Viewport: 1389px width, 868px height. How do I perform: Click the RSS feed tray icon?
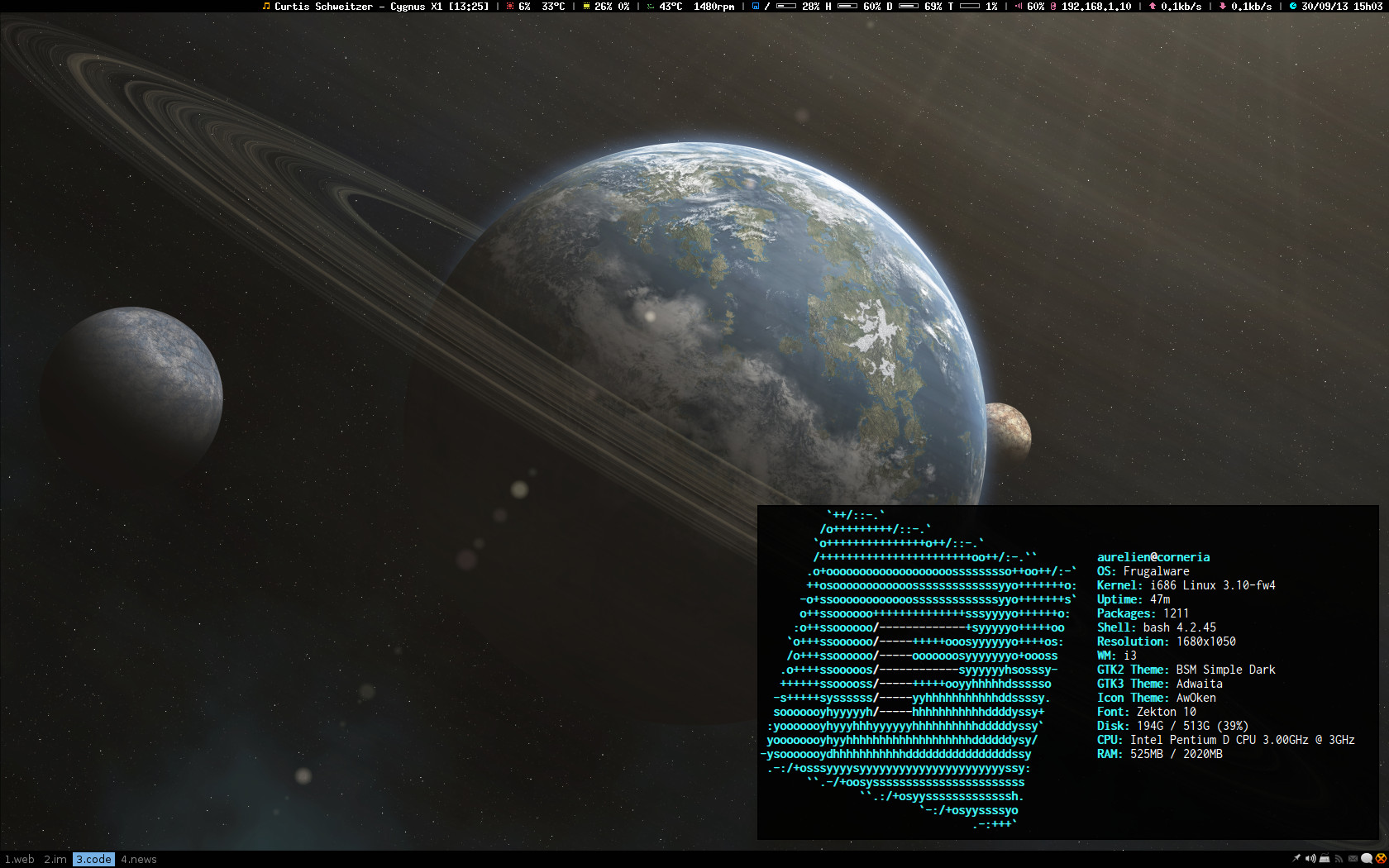pos(1339,859)
